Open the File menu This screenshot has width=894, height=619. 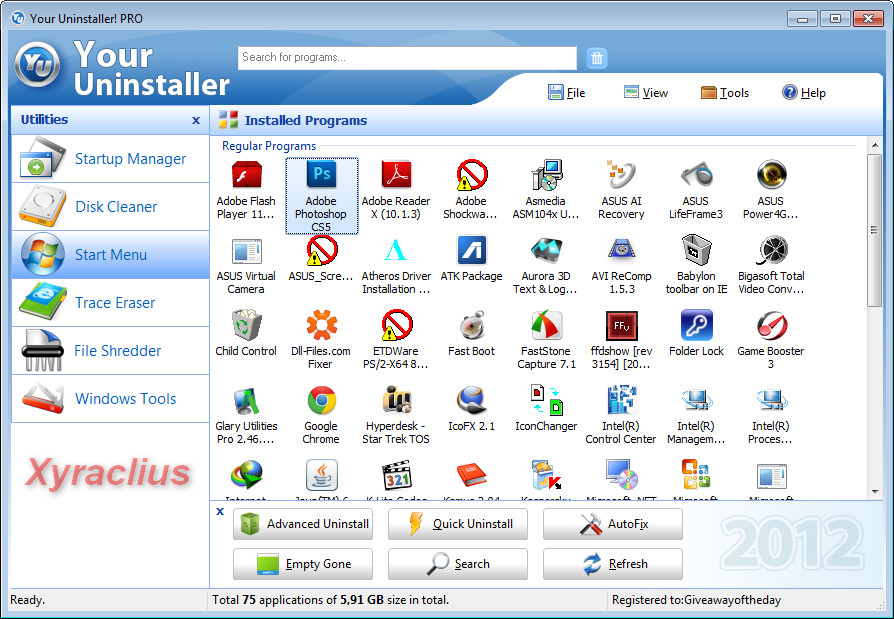567,93
